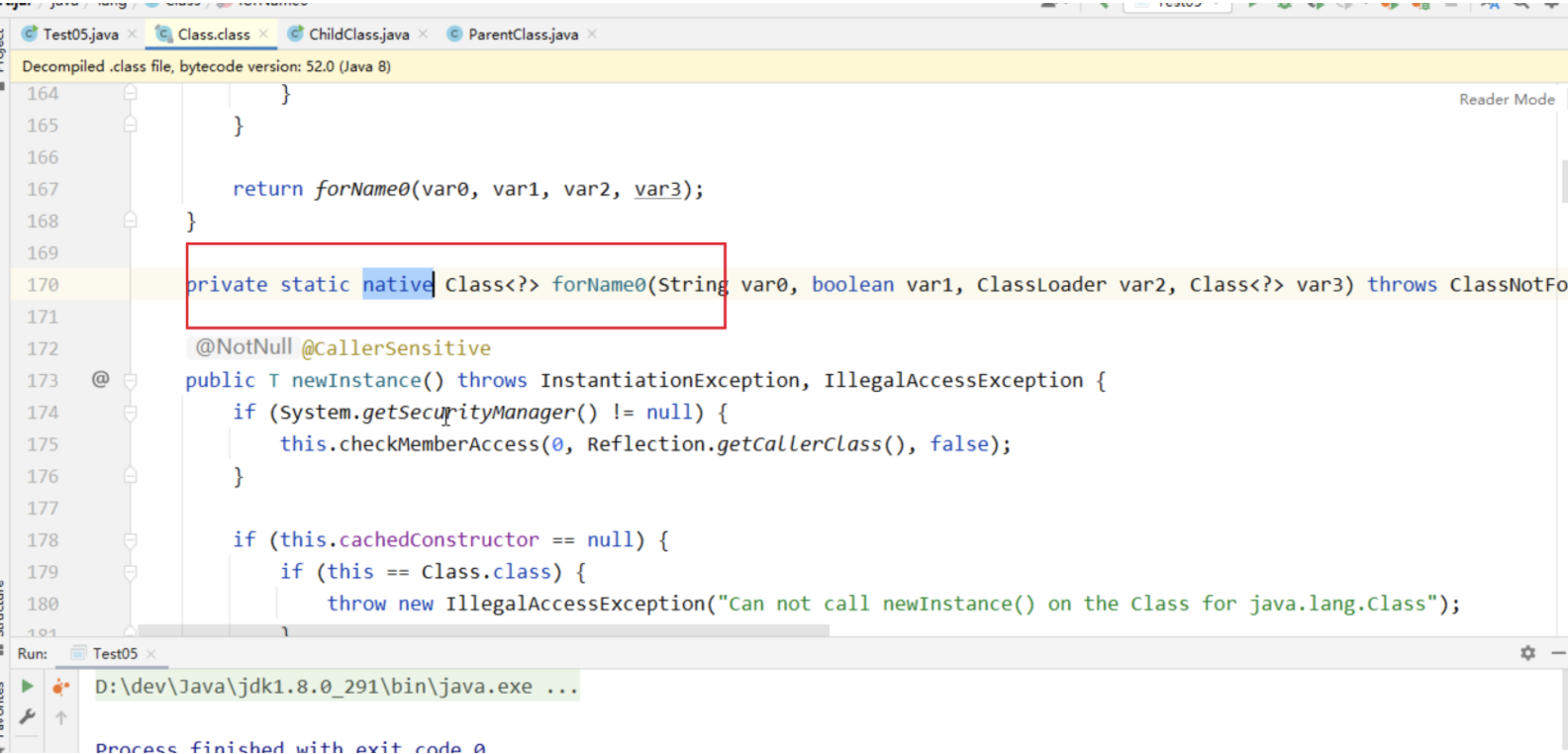1568x754 pixels.
Task: Click the boolean keyword on line 170
Action: [852, 285]
